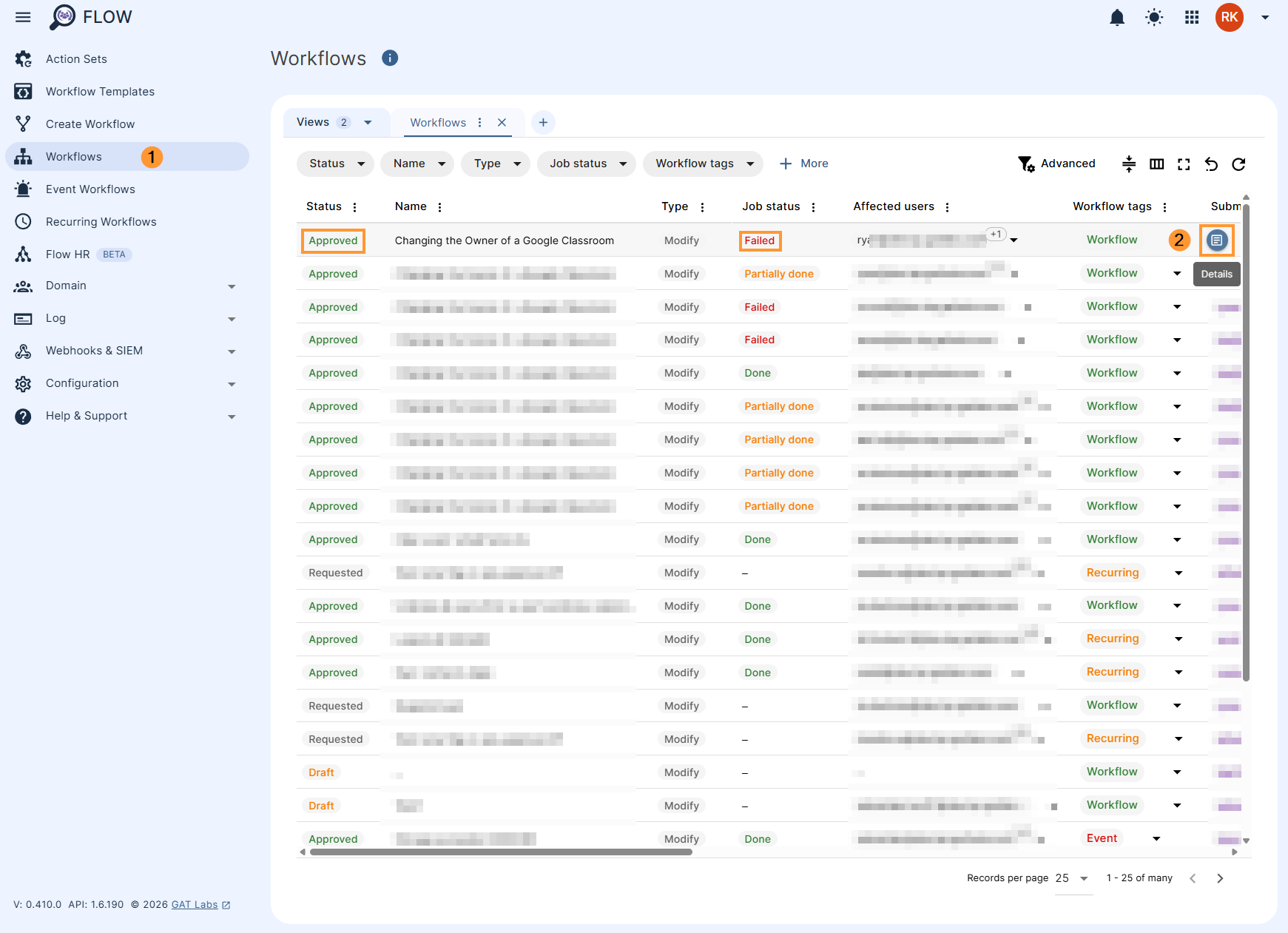Open the GAT Labs link in footer

(x=194, y=904)
